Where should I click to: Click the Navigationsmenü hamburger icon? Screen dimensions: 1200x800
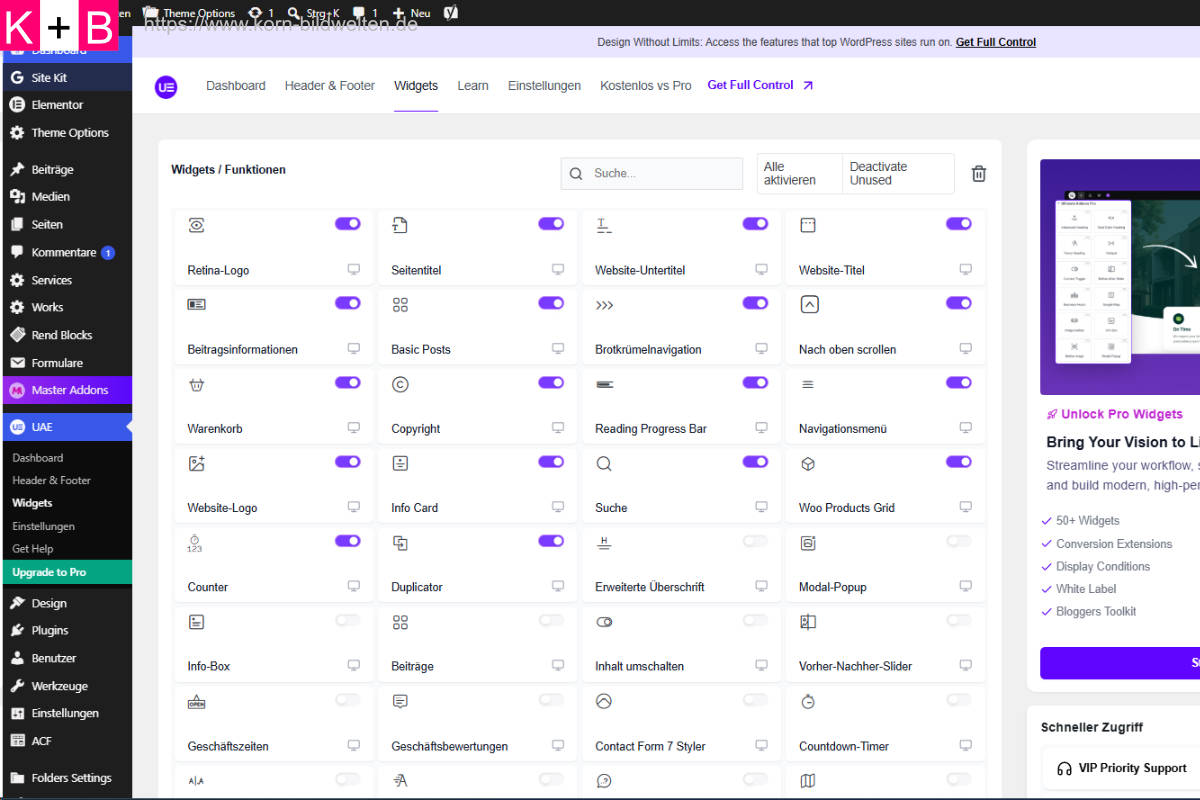808,384
